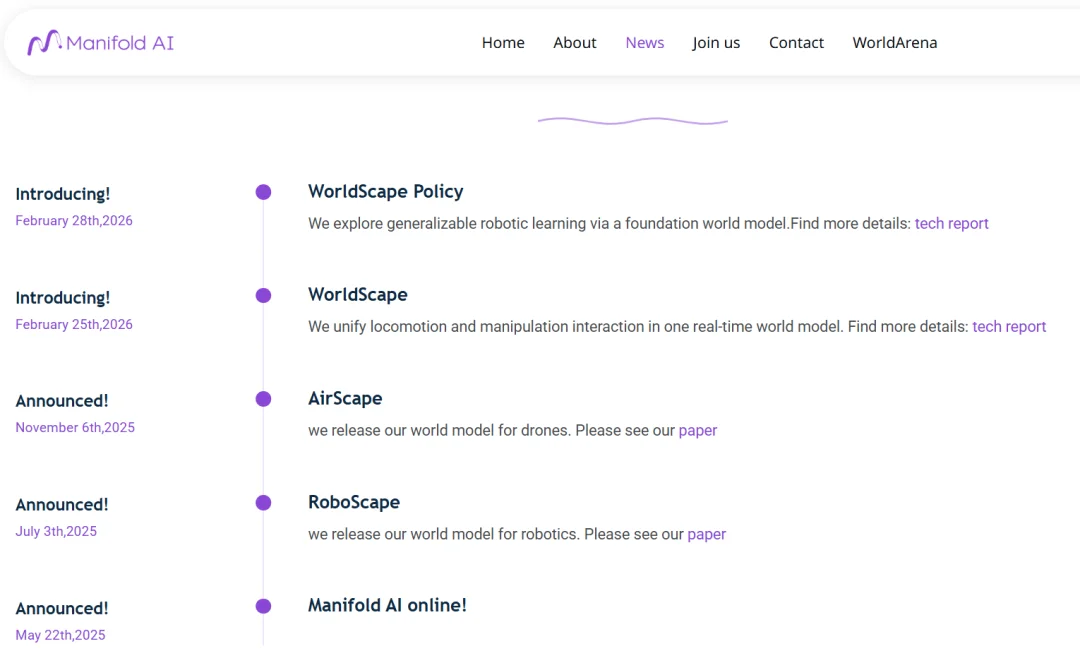Open the WorldArena navigation item
The width and height of the screenshot is (1080, 651).
[894, 43]
